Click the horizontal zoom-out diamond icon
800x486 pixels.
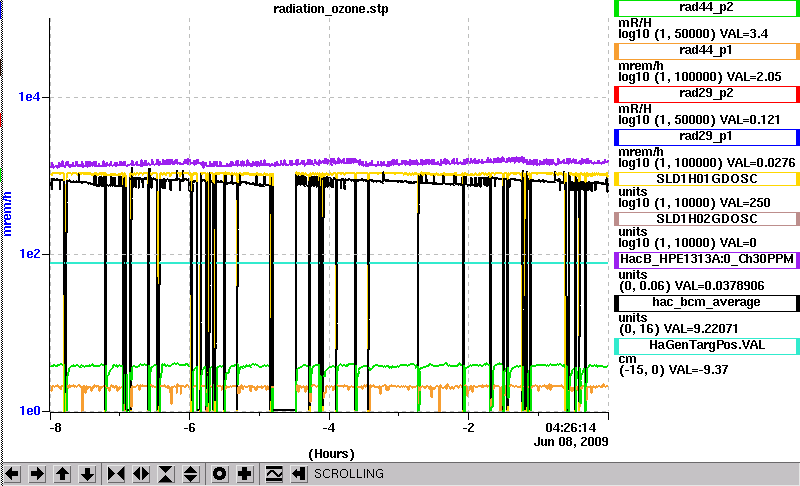point(141,474)
